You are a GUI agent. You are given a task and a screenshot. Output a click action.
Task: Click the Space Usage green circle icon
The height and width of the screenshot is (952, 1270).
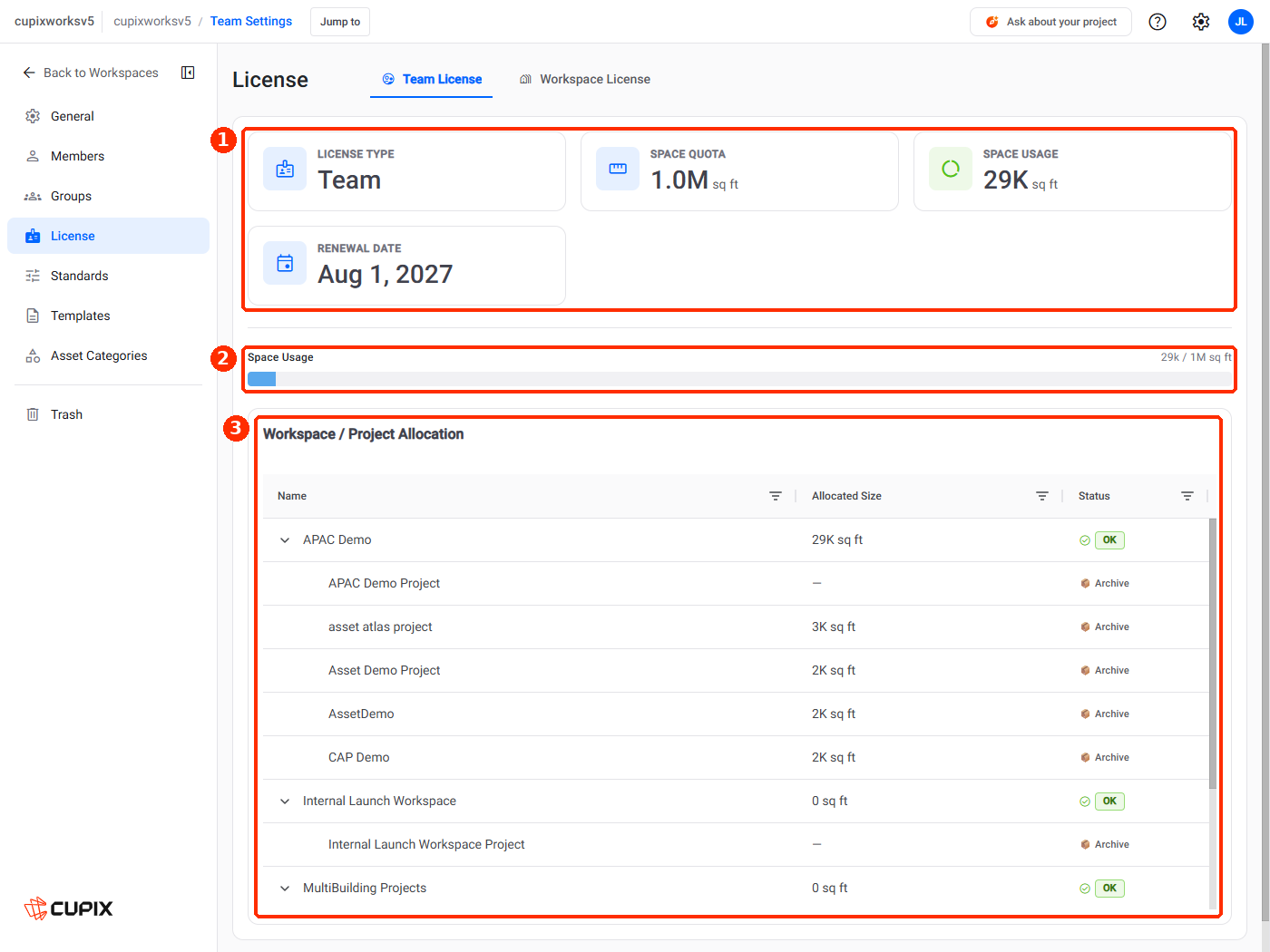pos(951,169)
